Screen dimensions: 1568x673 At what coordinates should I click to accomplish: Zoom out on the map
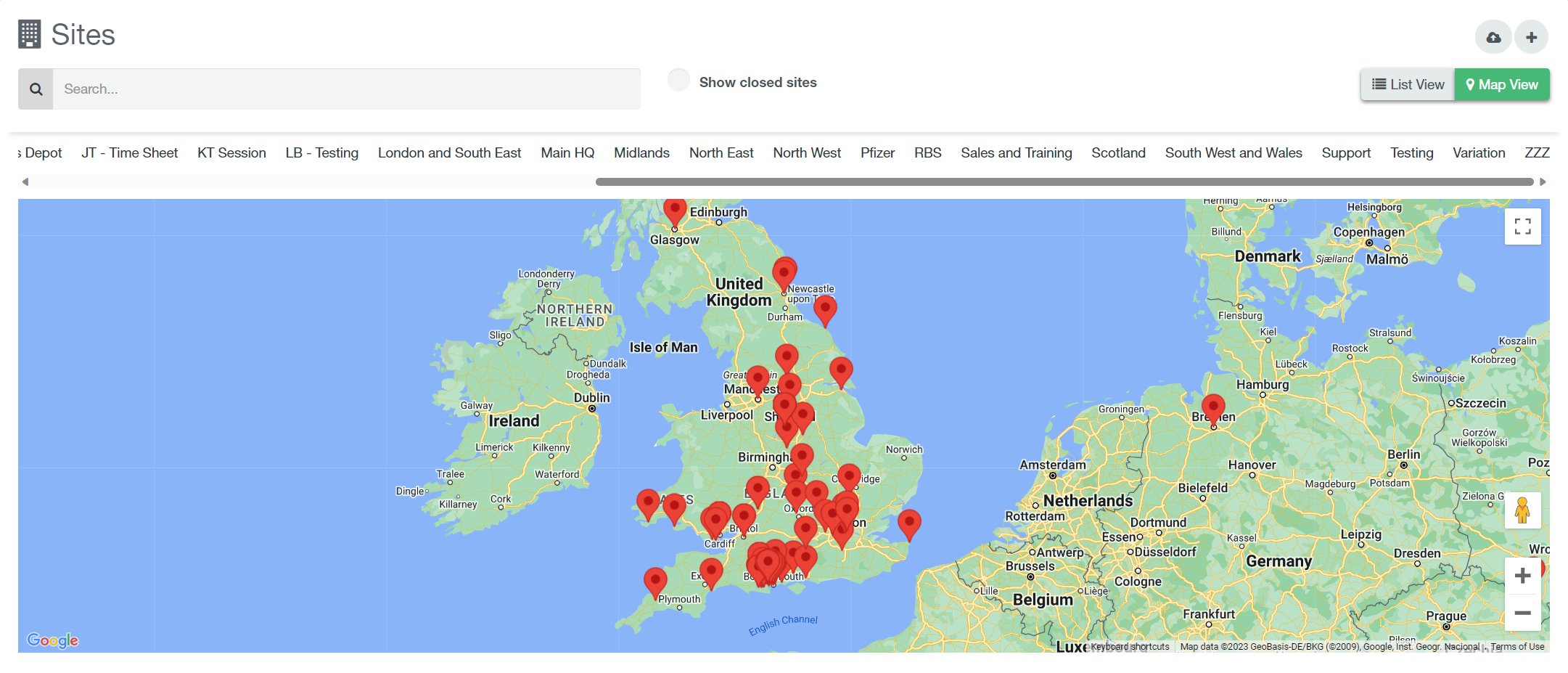pos(1522,613)
